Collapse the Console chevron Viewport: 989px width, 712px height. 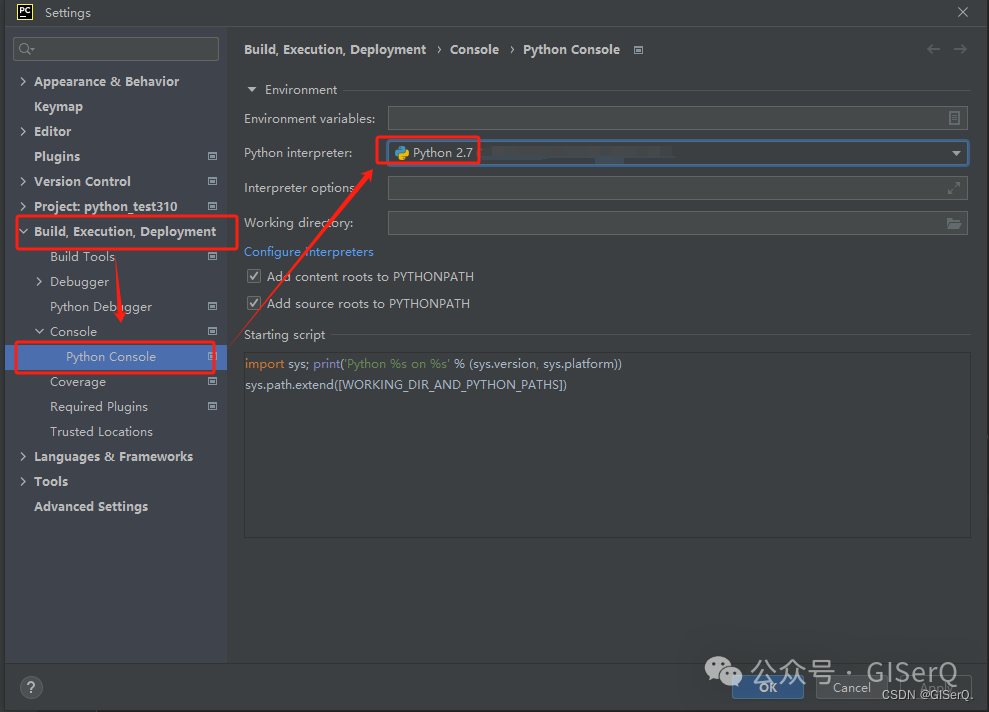(39, 332)
